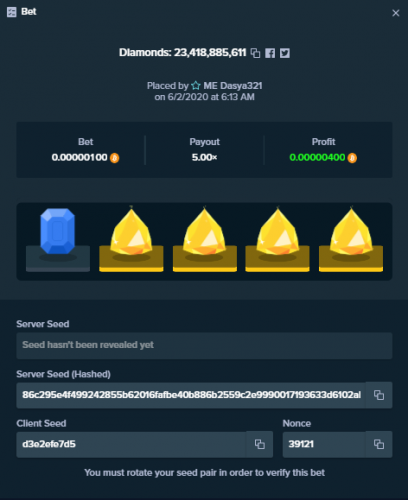Share the bet on Twitter
Screen dimensions: 408x500
285,53
